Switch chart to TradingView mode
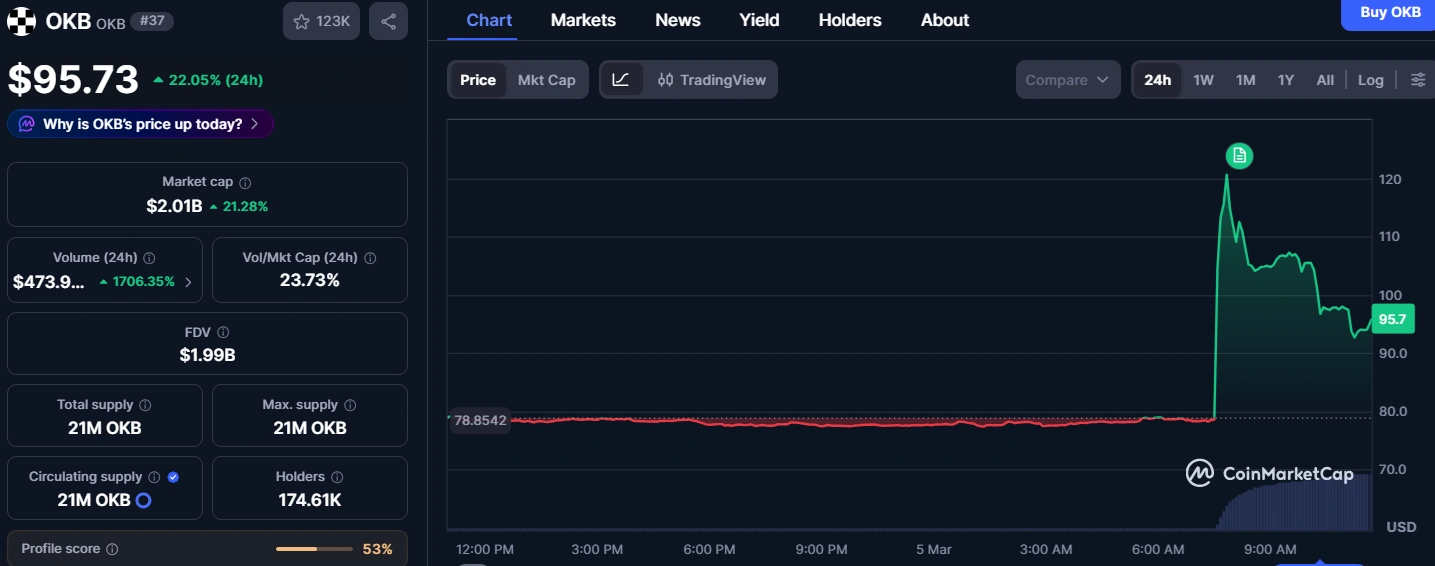 [712, 80]
